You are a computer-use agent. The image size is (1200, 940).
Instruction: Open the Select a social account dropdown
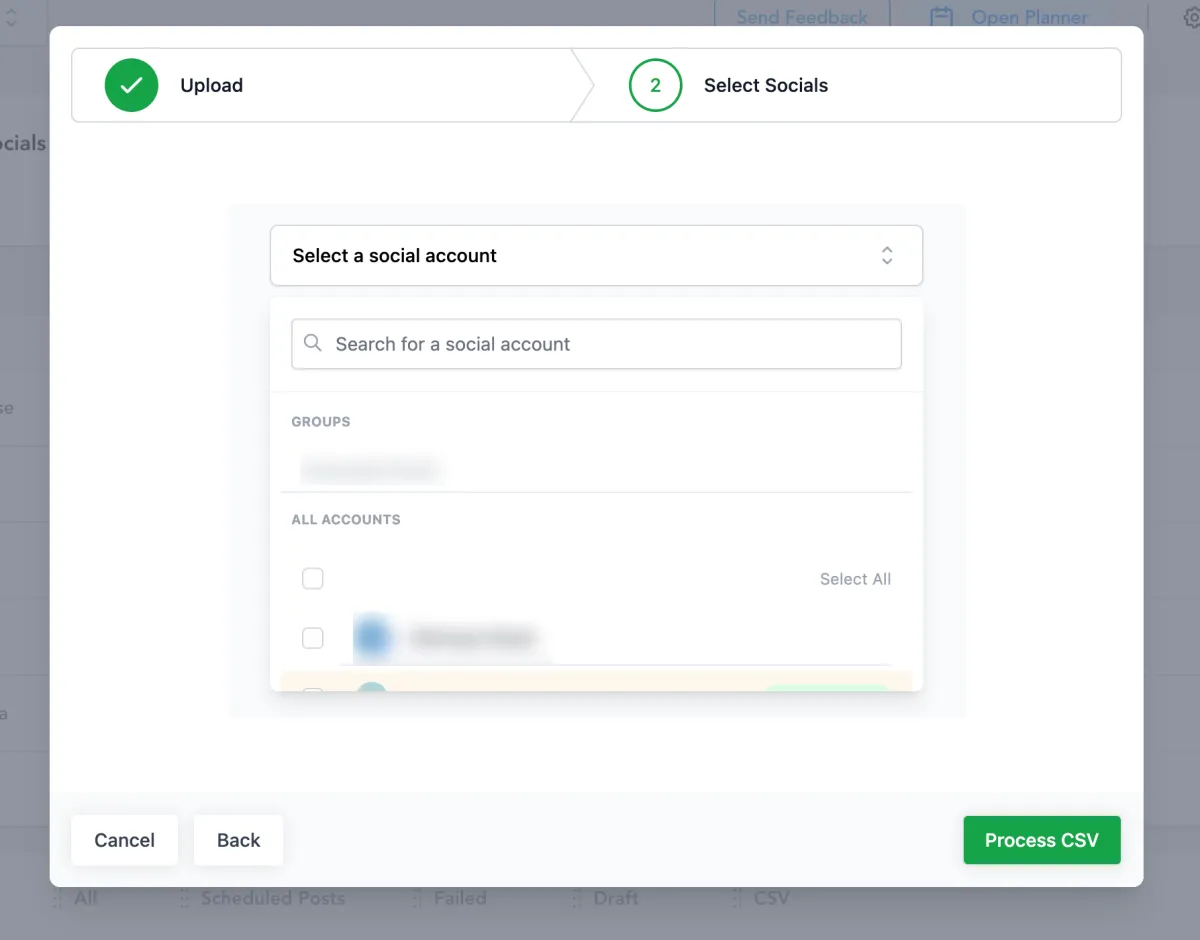pos(596,255)
